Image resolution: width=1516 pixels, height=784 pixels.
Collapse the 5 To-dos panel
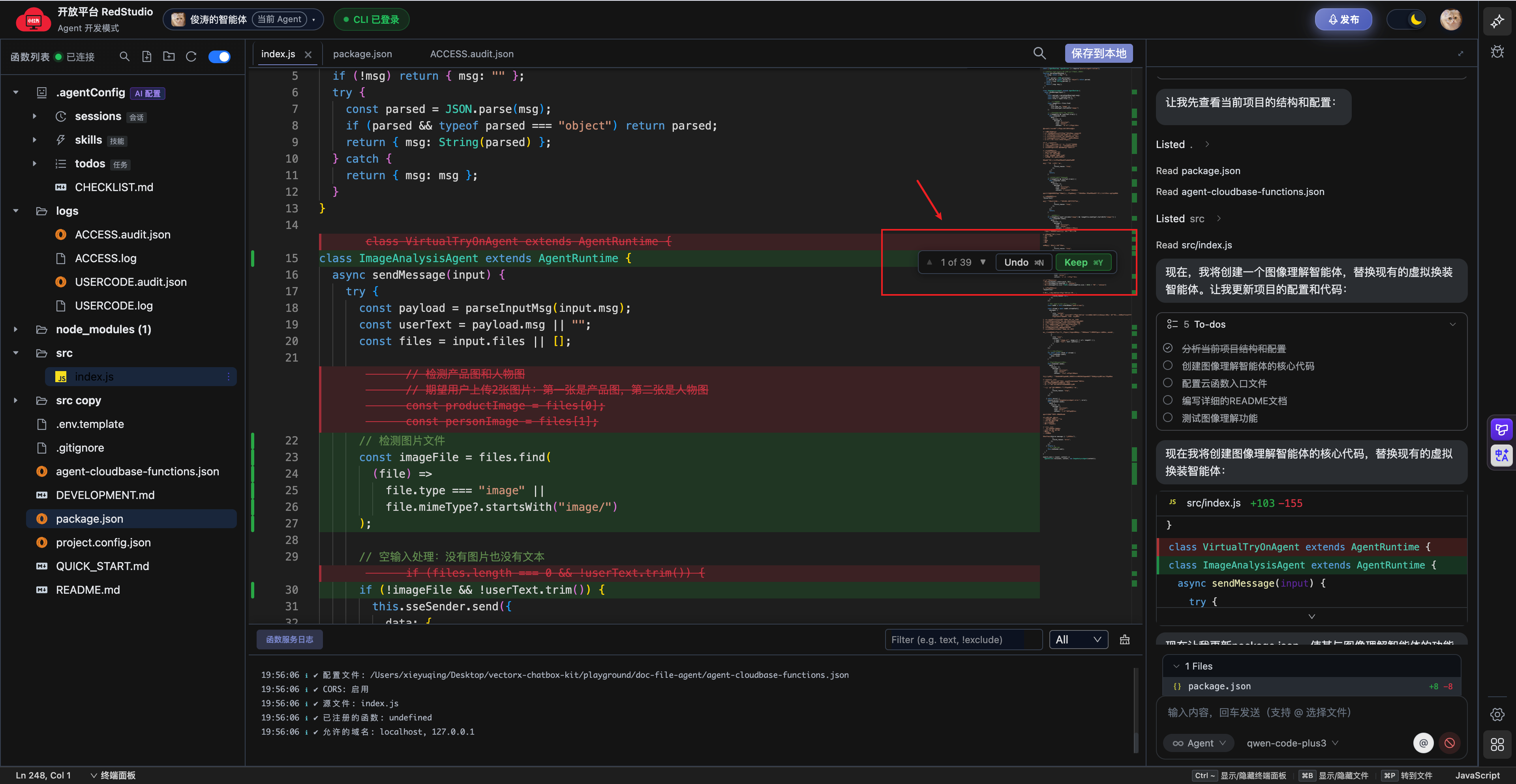click(1452, 324)
